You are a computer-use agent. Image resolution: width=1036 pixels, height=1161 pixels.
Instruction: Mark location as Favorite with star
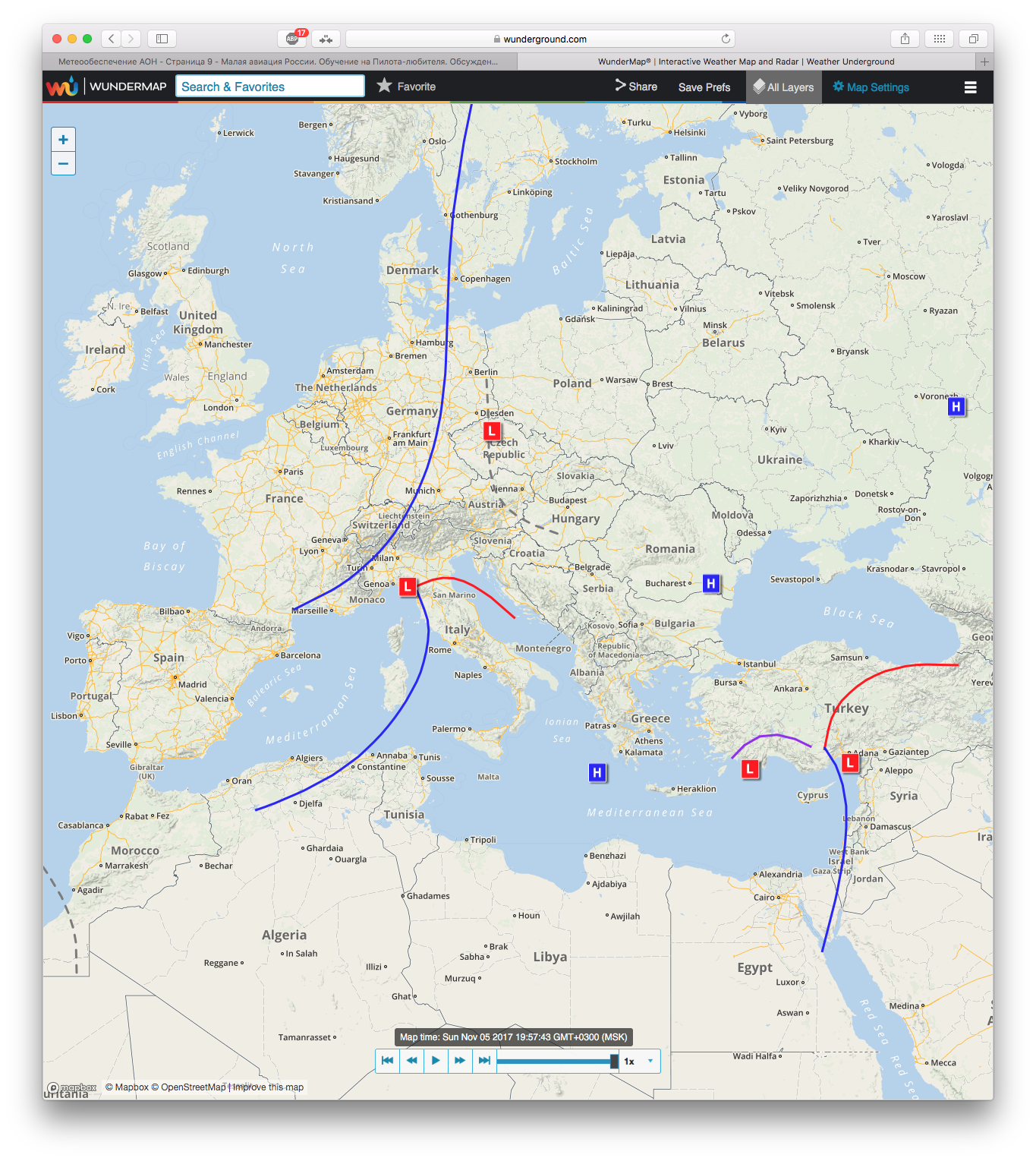click(407, 87)
